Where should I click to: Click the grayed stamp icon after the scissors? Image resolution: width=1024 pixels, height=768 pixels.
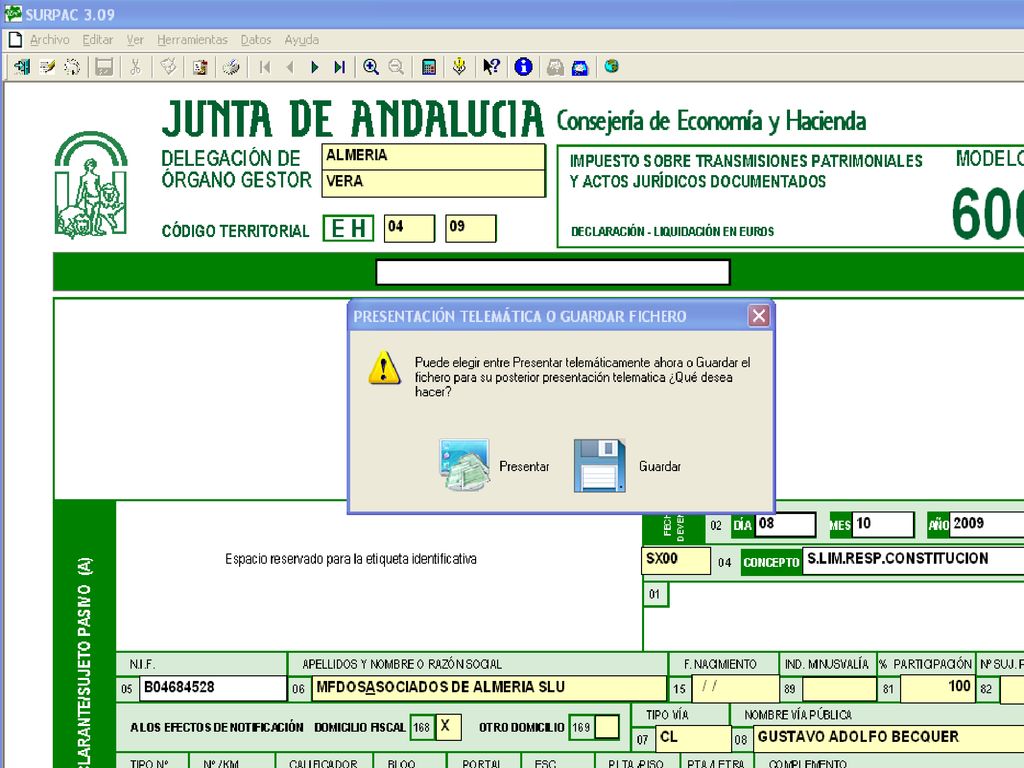click(168, 67)
